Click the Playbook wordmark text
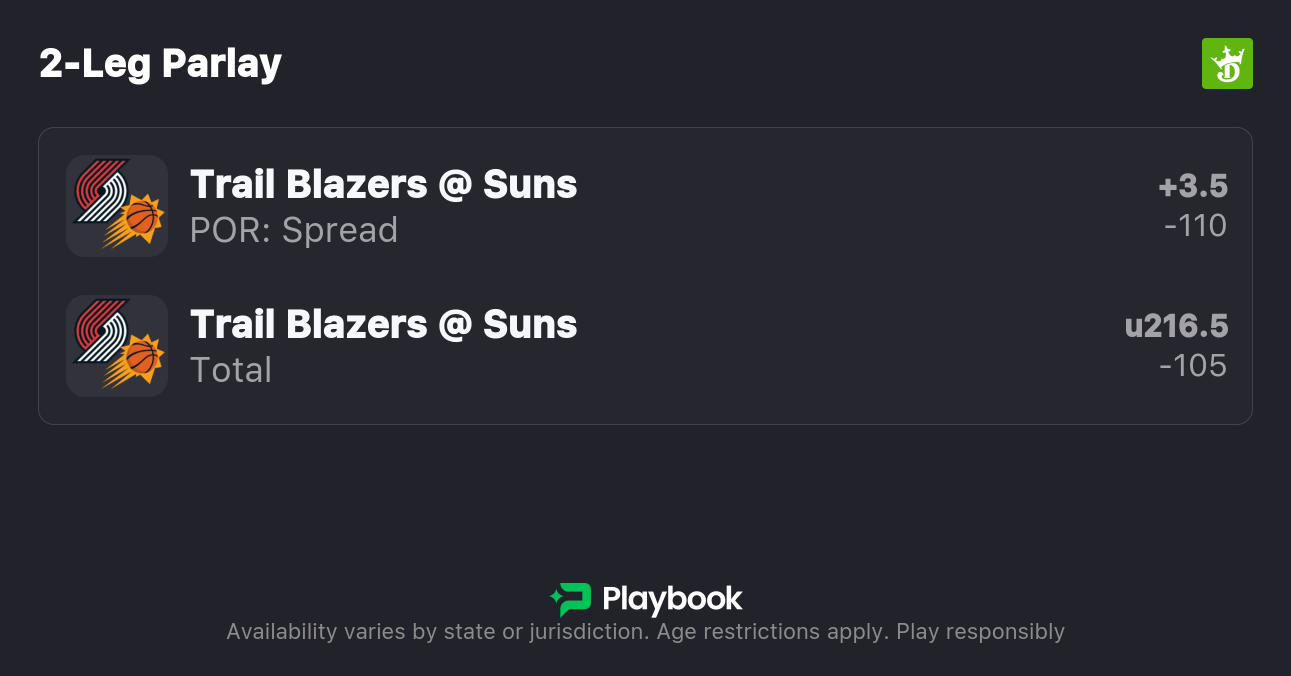Viewport: 1291px width, 676px height. (672, 599)
